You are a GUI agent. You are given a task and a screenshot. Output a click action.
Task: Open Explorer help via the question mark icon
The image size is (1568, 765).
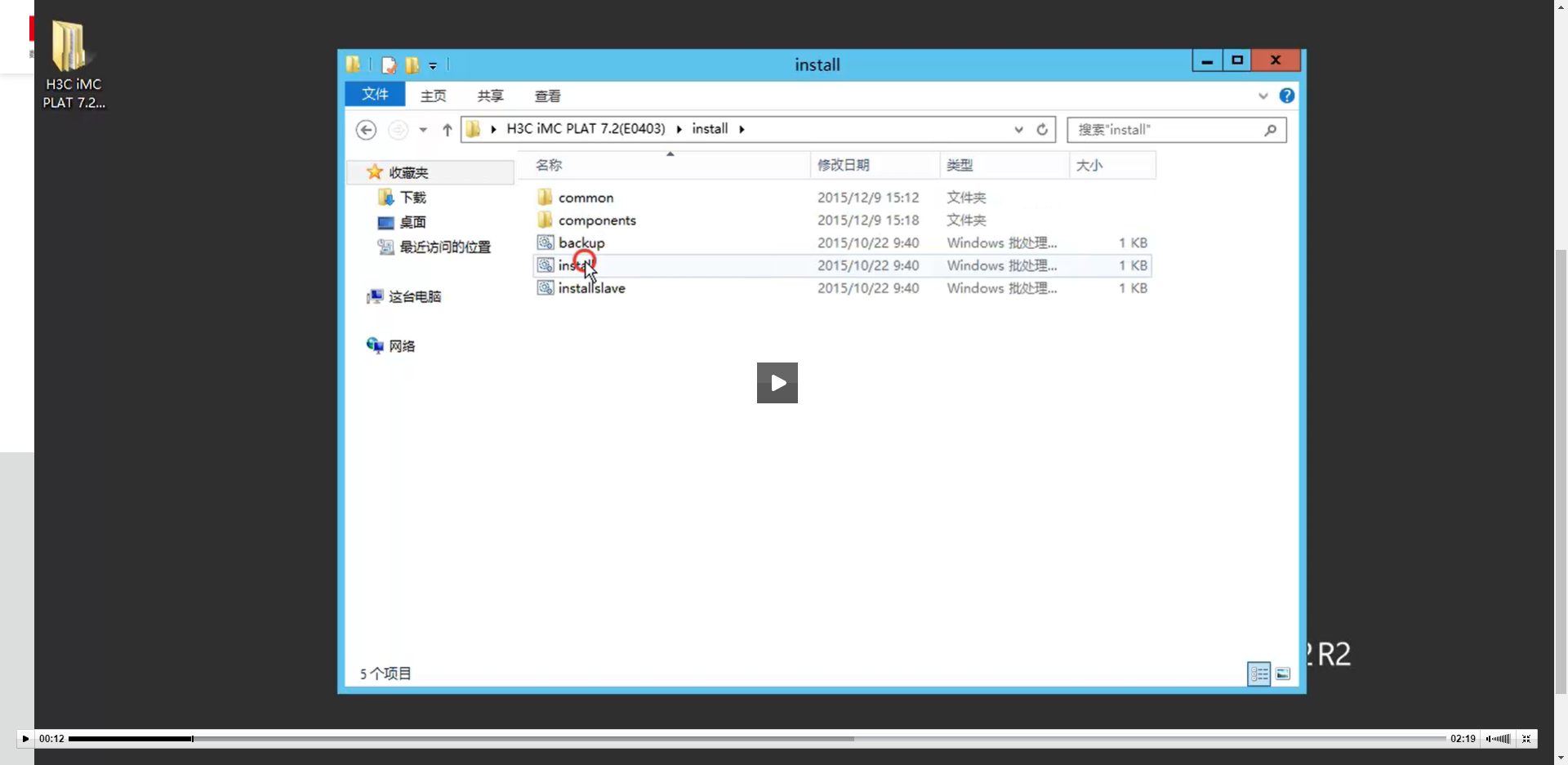pyautogui.click(x=1287, y=96)
